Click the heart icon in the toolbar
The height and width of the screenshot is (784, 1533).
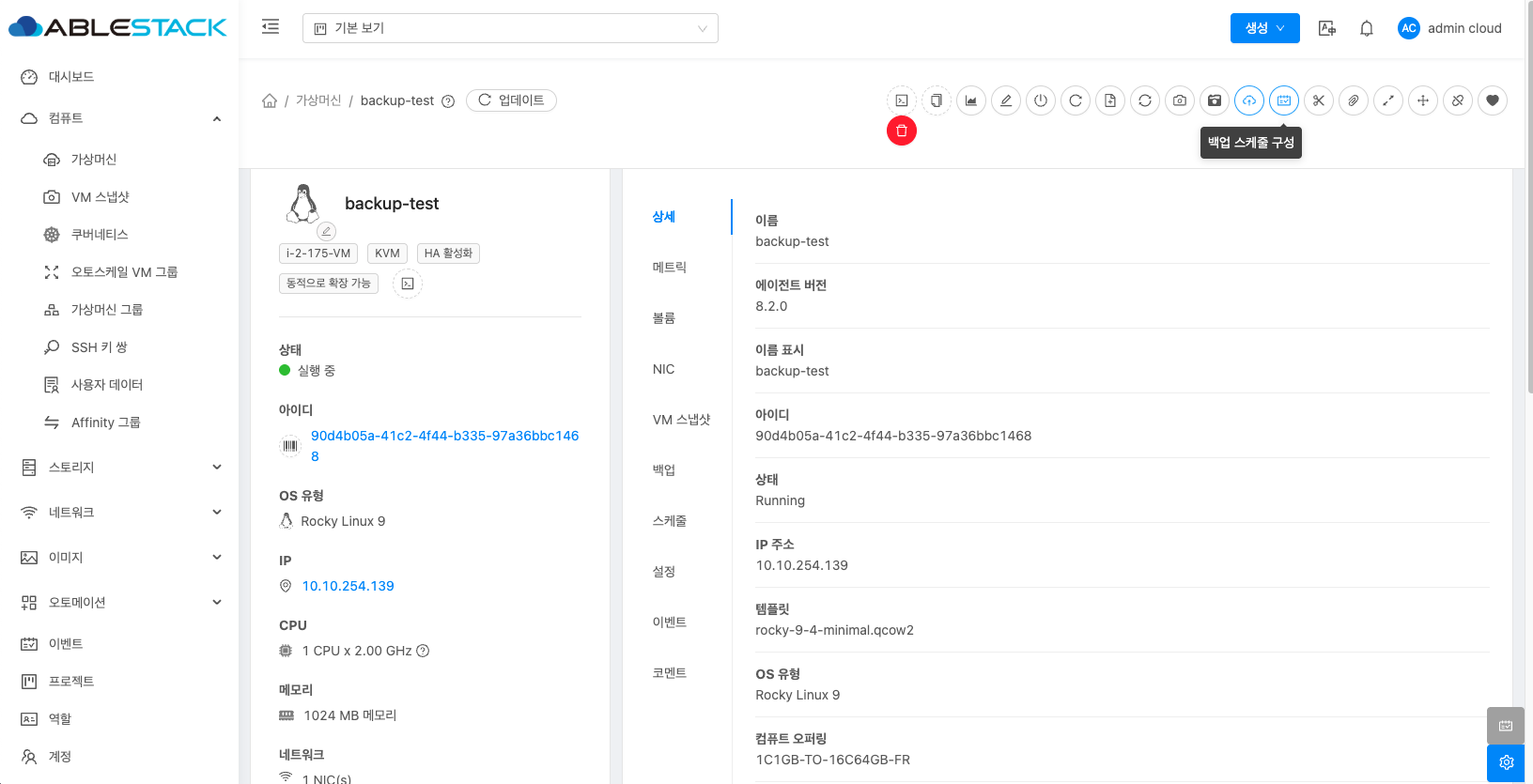click(x=1493, y=100)
